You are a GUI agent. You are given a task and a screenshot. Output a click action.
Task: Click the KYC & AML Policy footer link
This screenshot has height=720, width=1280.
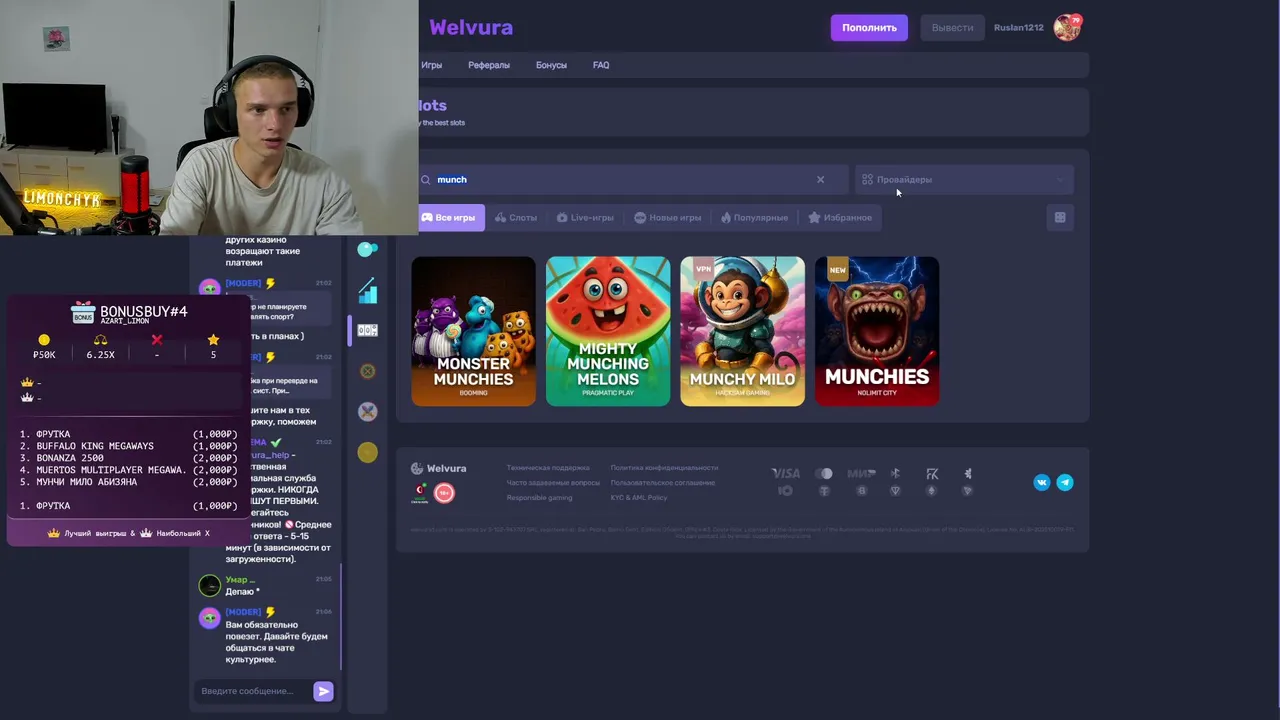[x=639, y=498]
